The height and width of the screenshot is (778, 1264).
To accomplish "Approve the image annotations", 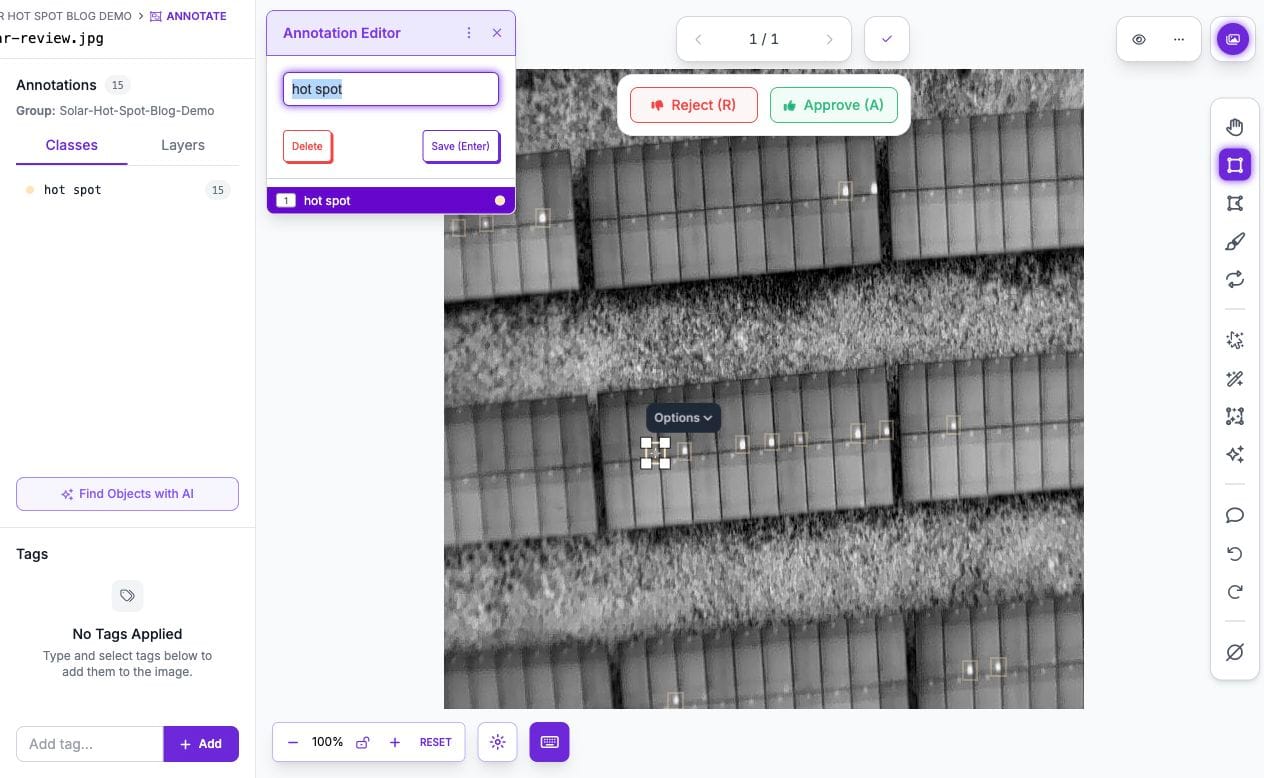I will 834,105.
